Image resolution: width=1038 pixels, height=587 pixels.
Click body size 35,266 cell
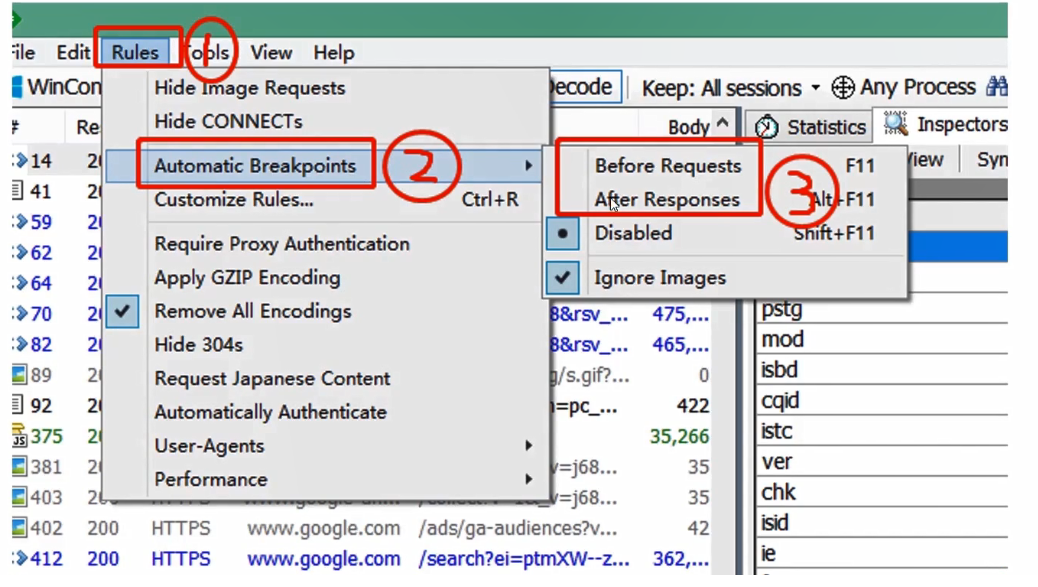click(x=679, y=436)
